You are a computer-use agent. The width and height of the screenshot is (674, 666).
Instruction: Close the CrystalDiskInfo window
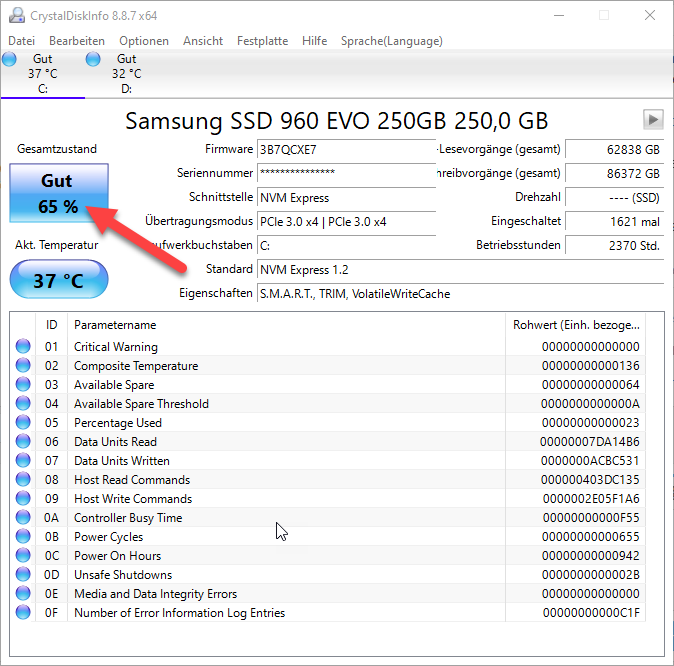point(649,15)
